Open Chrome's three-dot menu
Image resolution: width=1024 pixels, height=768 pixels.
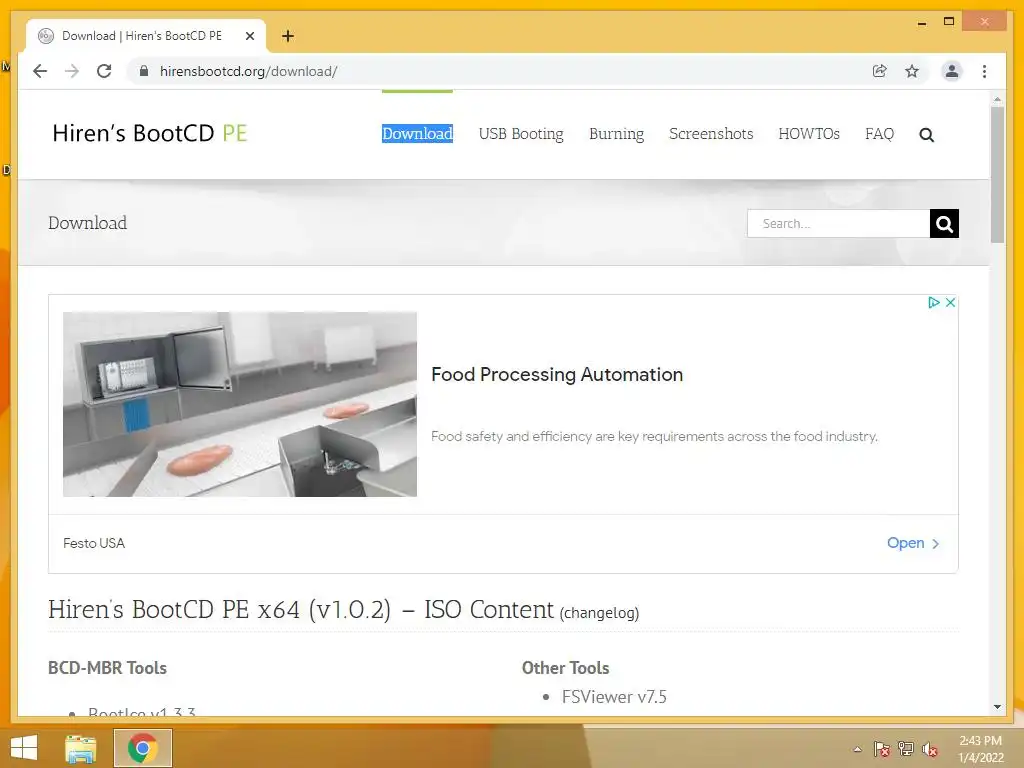coord(984,71)
